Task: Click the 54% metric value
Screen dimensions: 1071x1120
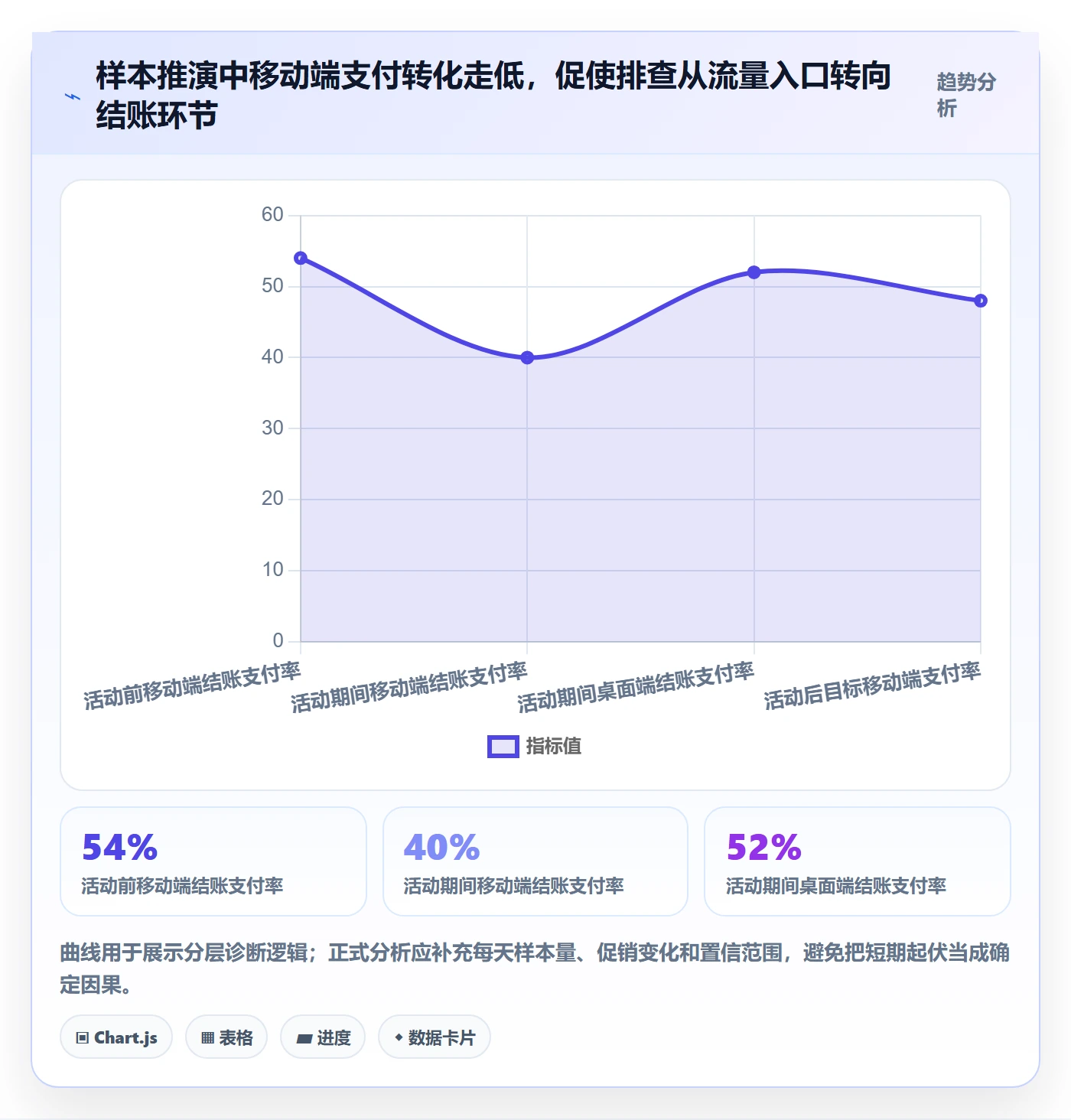Action: click(x=119, y=848)
